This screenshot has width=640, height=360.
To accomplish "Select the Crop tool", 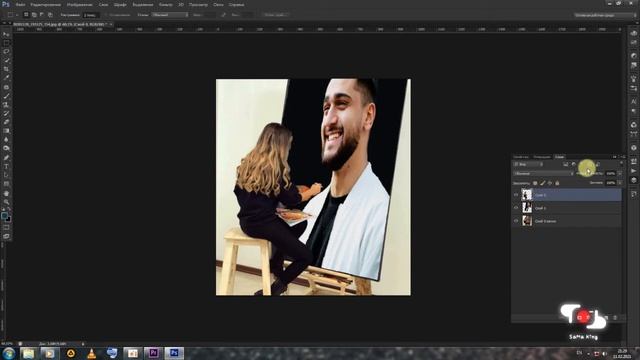I will coord(6,69).
